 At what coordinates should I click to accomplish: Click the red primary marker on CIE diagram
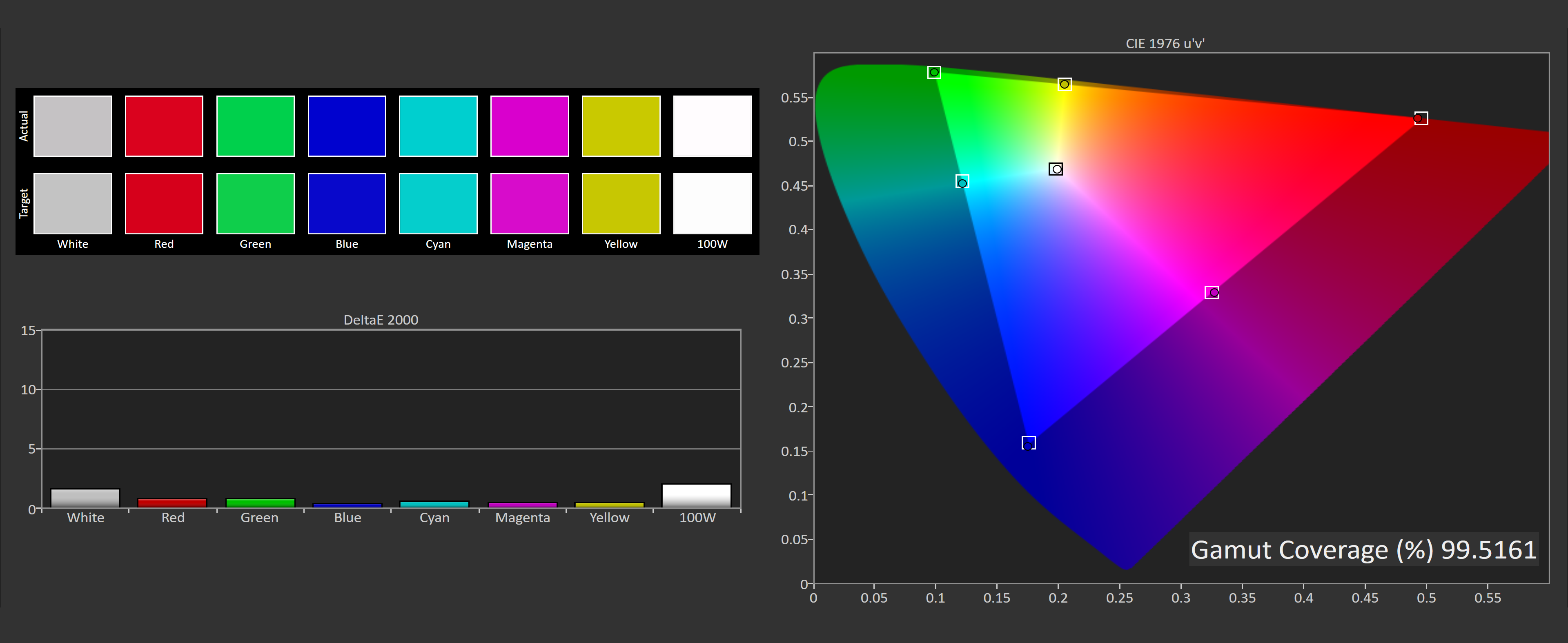(x=1420, y=118)
